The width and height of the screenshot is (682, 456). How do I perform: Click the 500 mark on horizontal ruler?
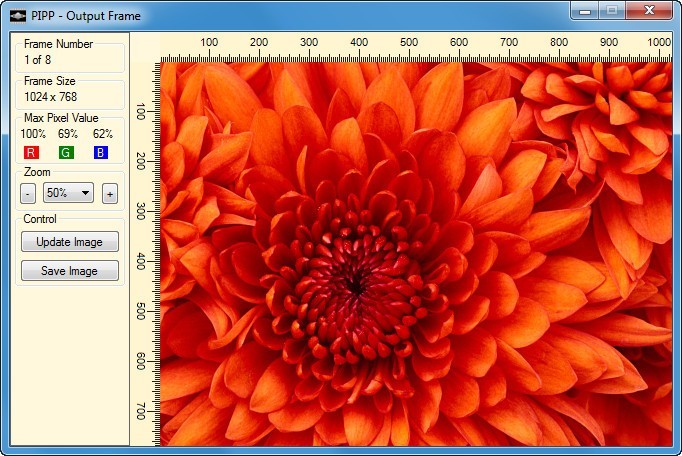point(409,42)
